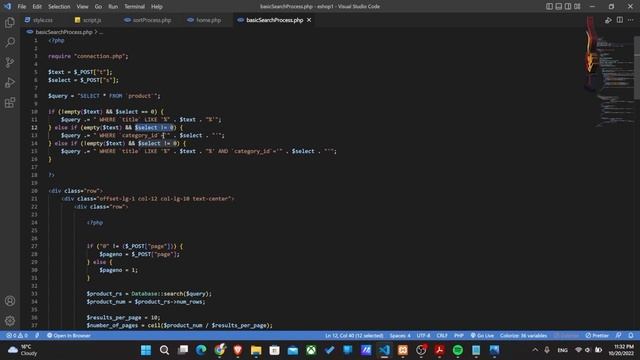Toggle primary side bar layout icon

549,7
